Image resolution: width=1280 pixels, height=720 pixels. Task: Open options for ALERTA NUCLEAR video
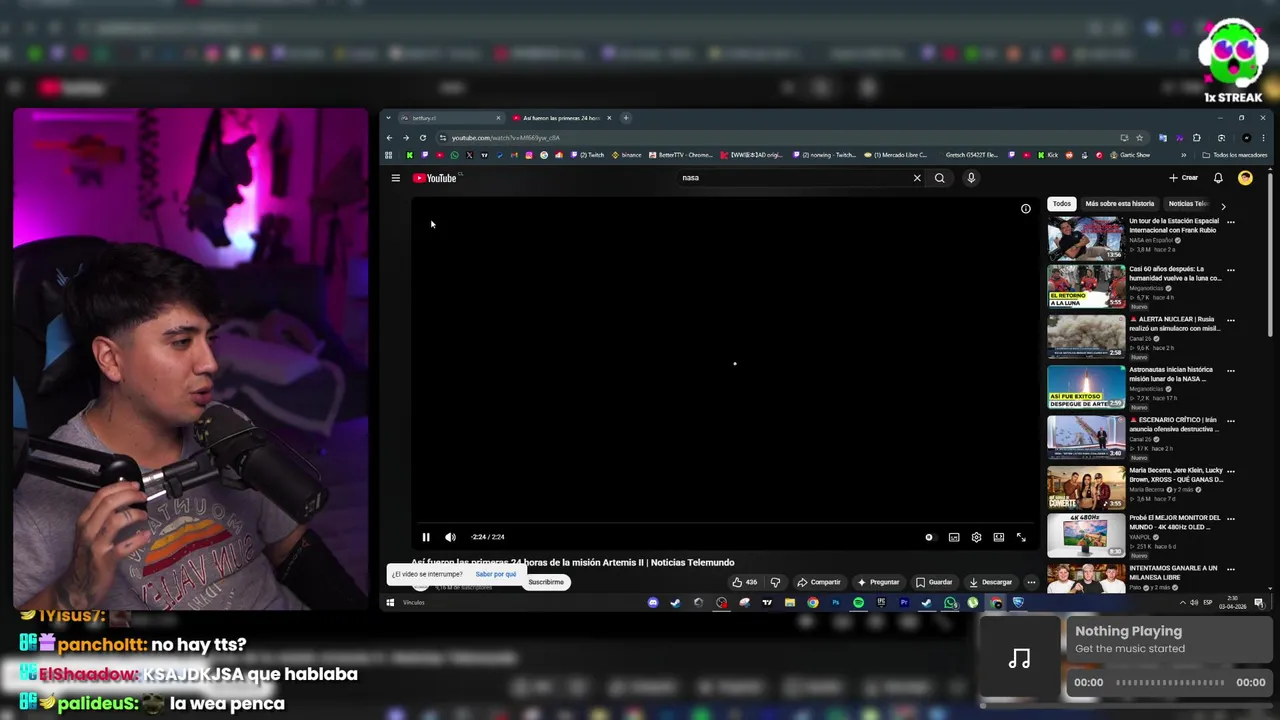coord(1231,320)
